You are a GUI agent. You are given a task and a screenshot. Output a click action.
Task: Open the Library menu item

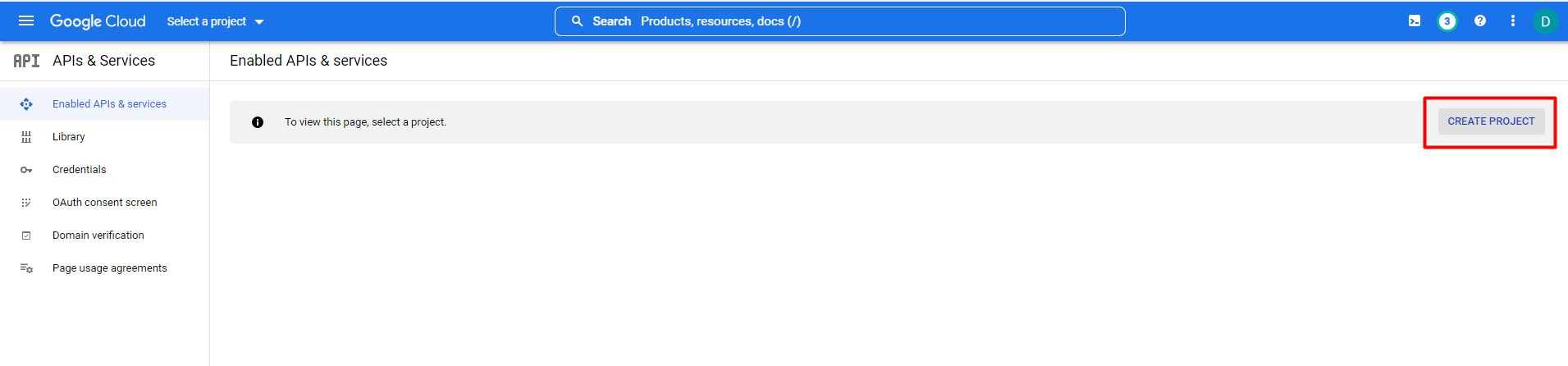point(69,137)
